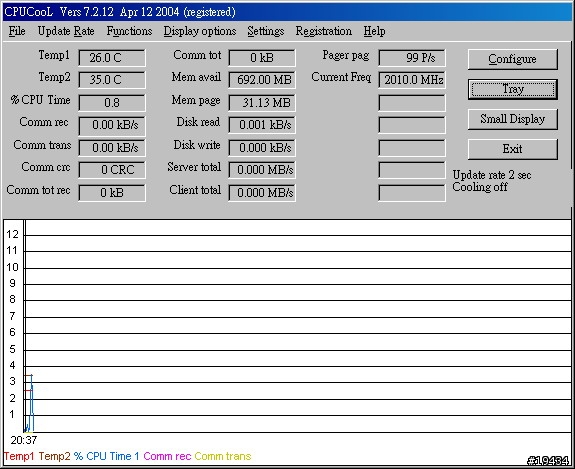Click the Current Freq label

click(x=341, y=77)
